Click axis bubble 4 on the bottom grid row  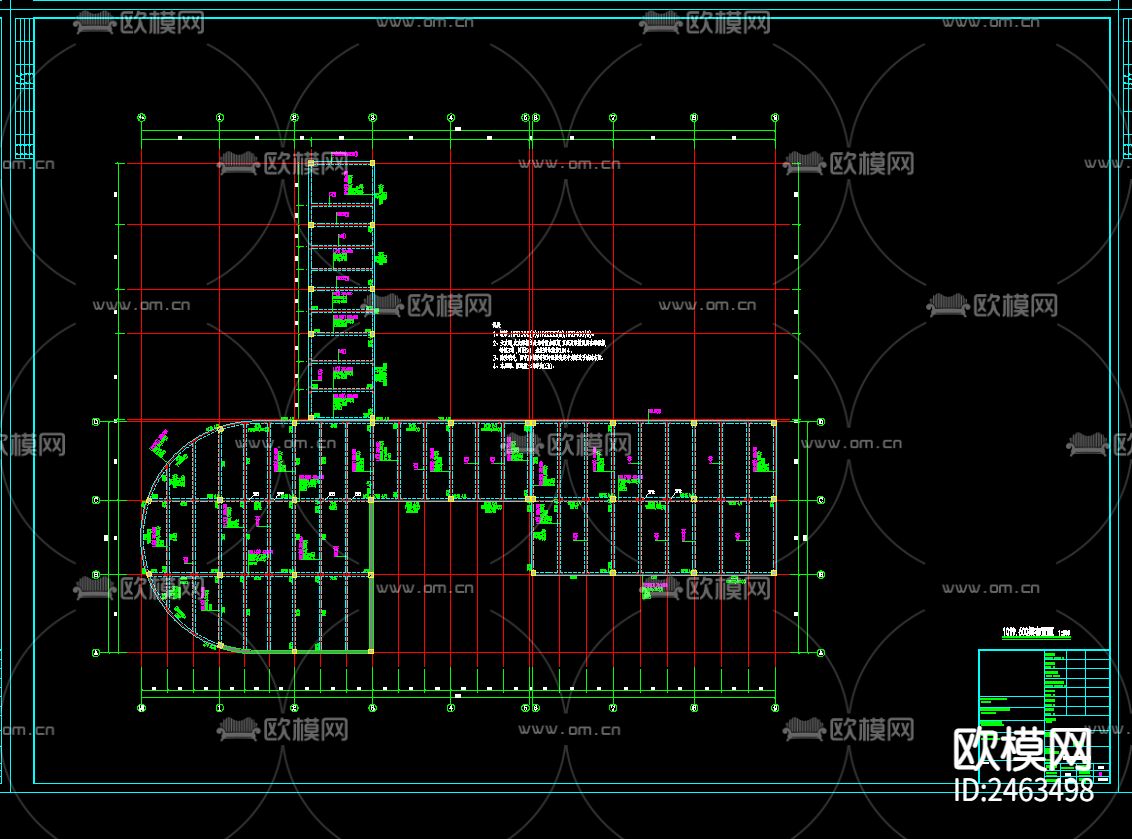(x=451, y=708)
